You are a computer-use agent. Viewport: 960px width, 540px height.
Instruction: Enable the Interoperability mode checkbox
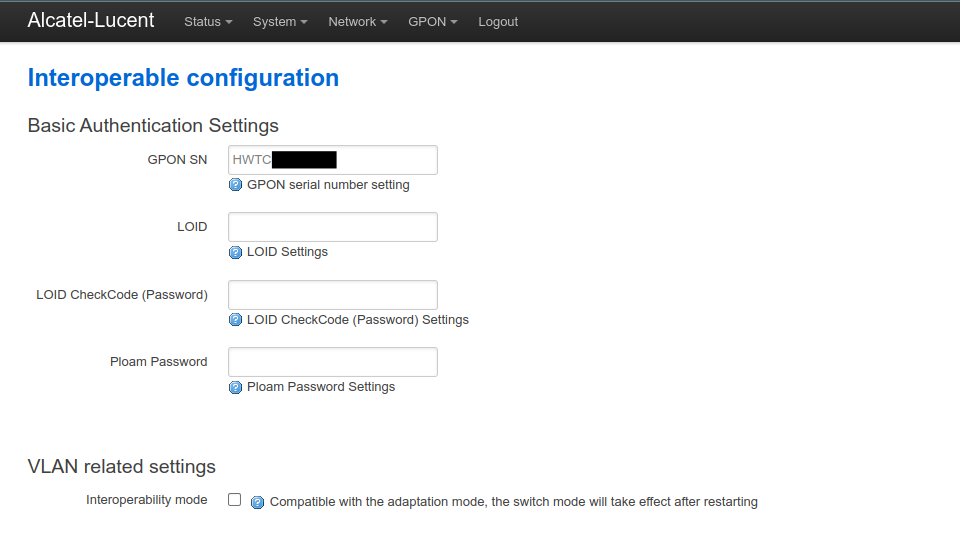(x=234, y=500)
